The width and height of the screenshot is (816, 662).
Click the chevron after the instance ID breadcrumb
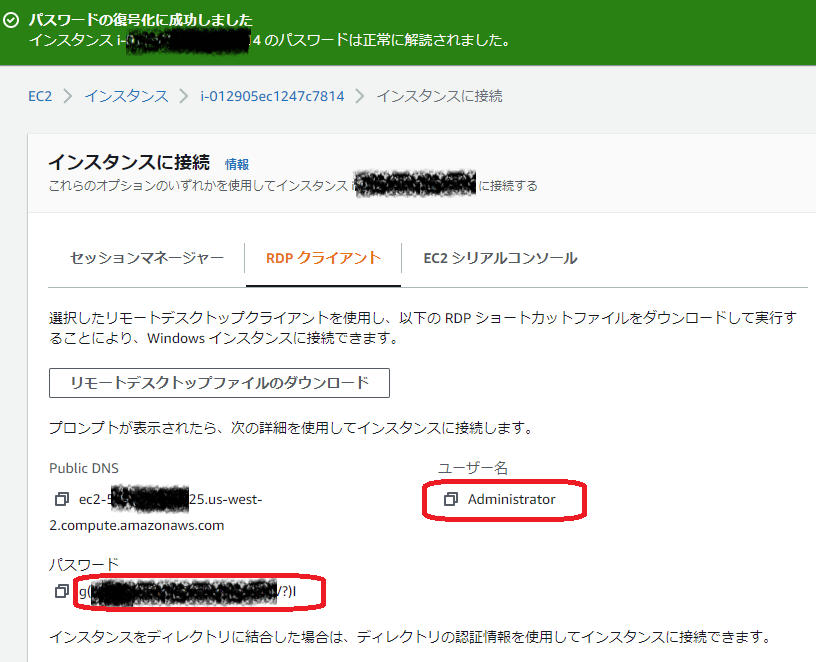point(360,96)
